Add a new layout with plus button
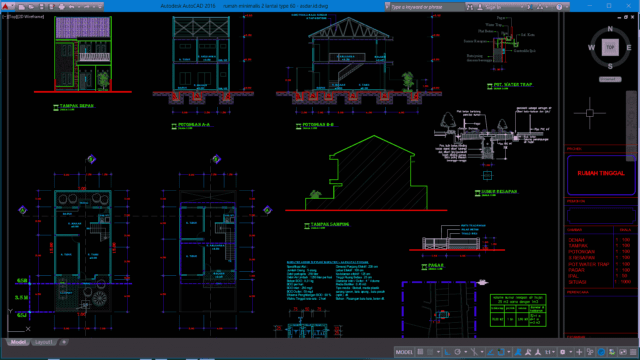 64,342
